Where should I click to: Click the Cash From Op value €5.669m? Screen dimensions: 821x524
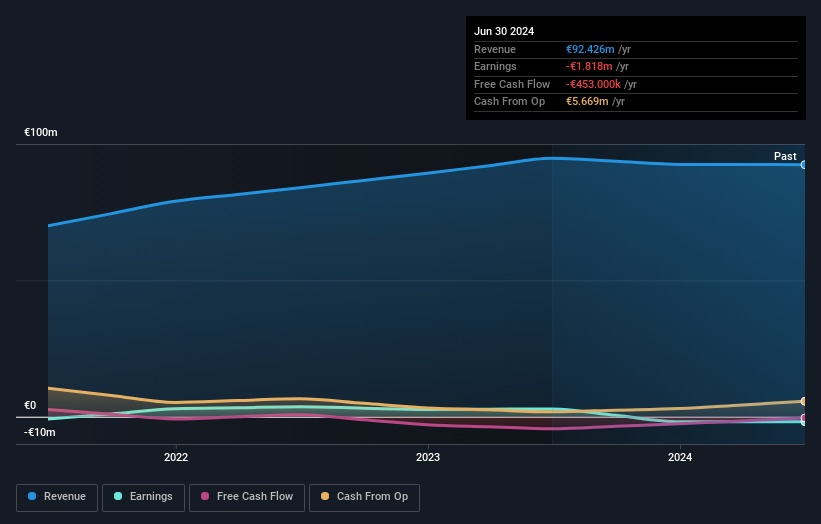coord(587,102)
